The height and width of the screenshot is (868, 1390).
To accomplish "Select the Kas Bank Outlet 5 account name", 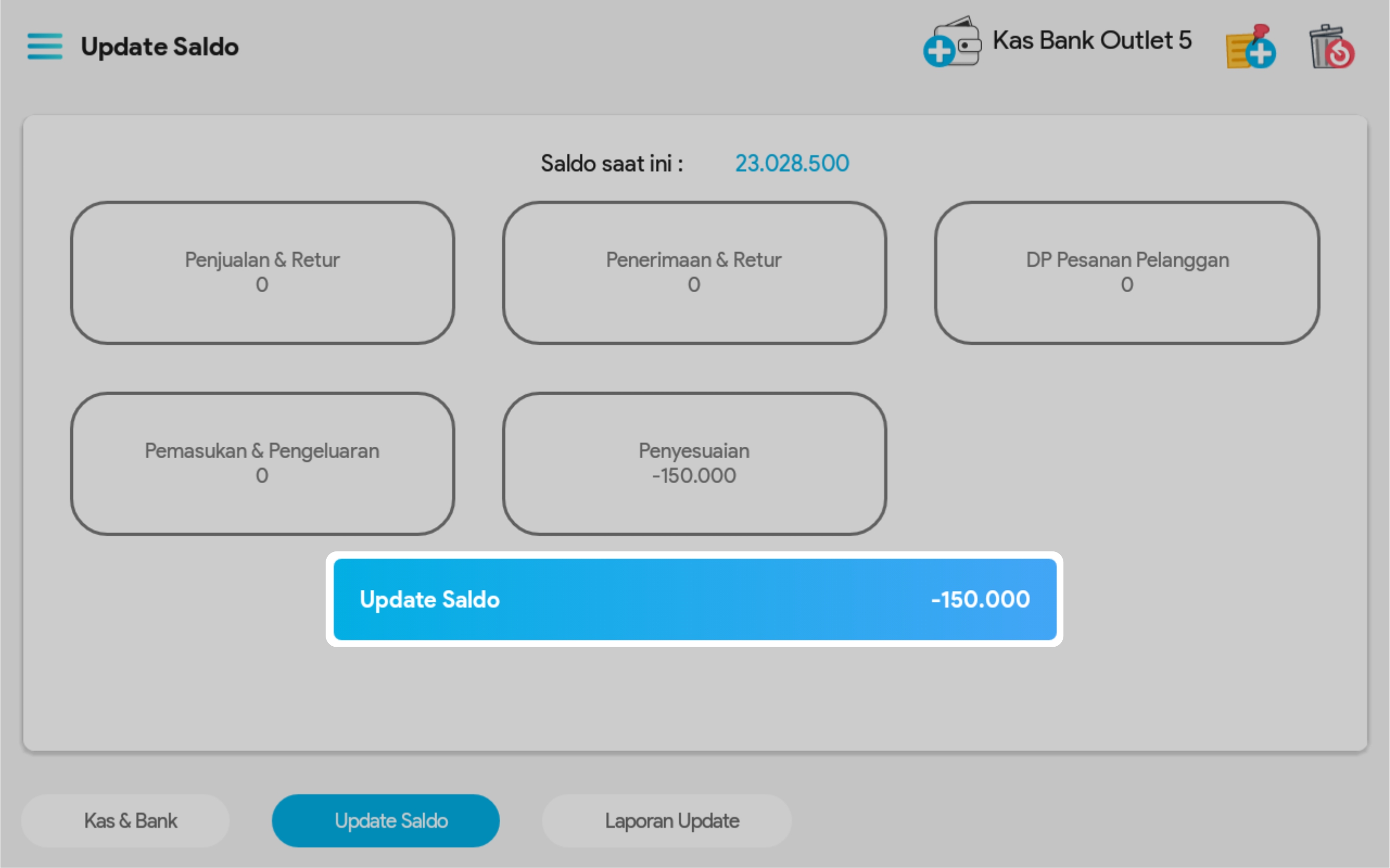I will (x=1092, y=41).
